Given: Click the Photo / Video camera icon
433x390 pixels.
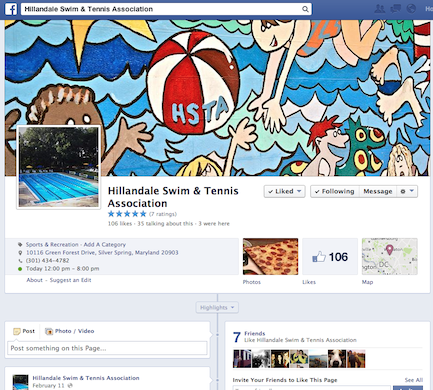Looking at the screenshot, I should coord(49,331).
